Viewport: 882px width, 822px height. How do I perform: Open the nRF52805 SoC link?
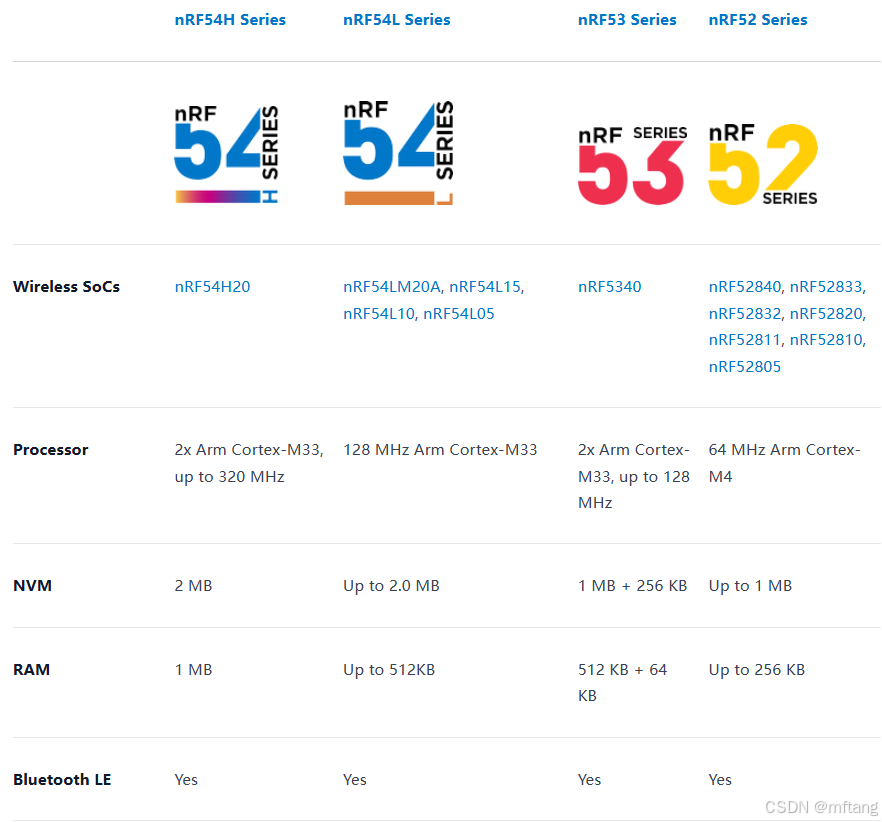pos(745,367)
